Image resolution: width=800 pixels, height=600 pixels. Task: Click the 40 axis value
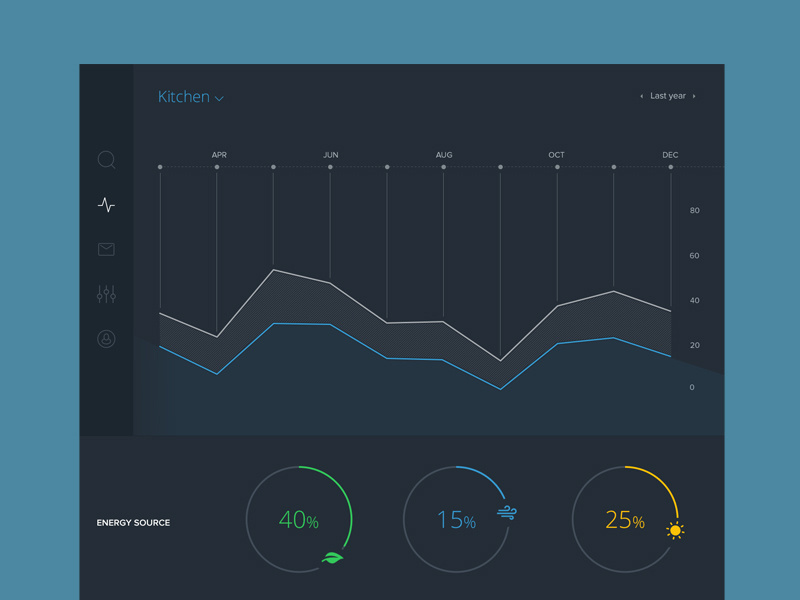click(694, 300)
